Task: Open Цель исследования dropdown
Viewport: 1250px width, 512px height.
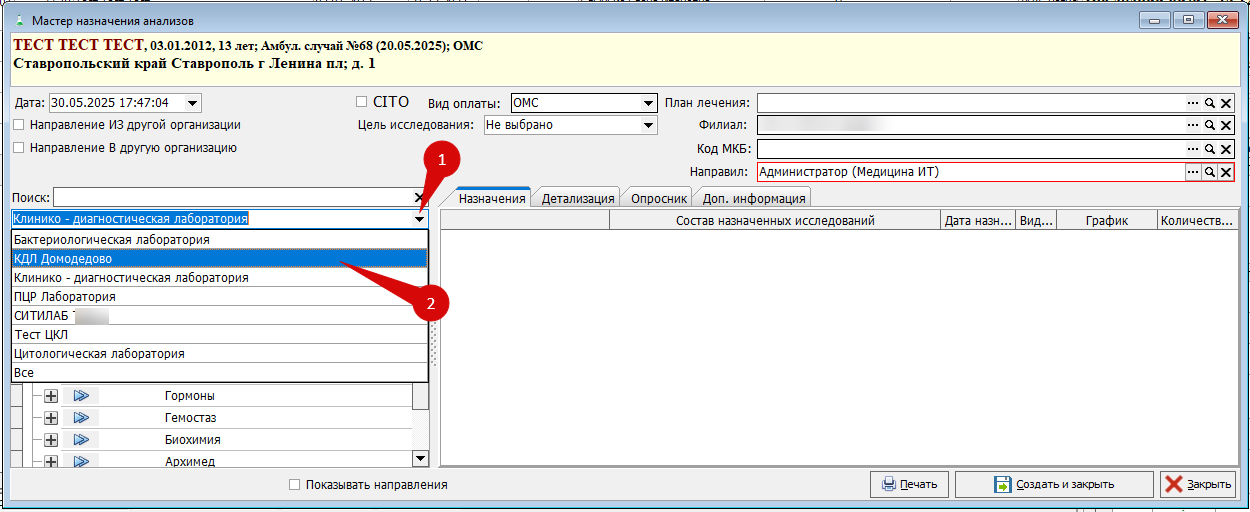Action: 648,126
